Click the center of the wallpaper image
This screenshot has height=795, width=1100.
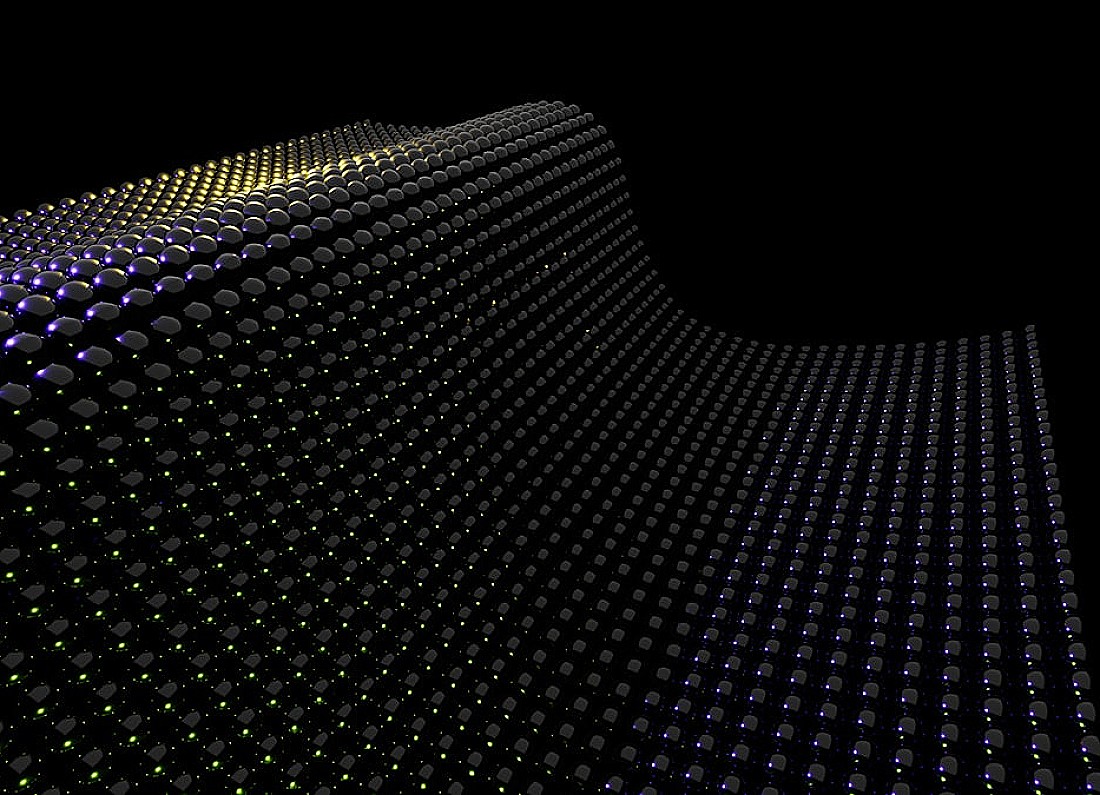click(550, 397)
